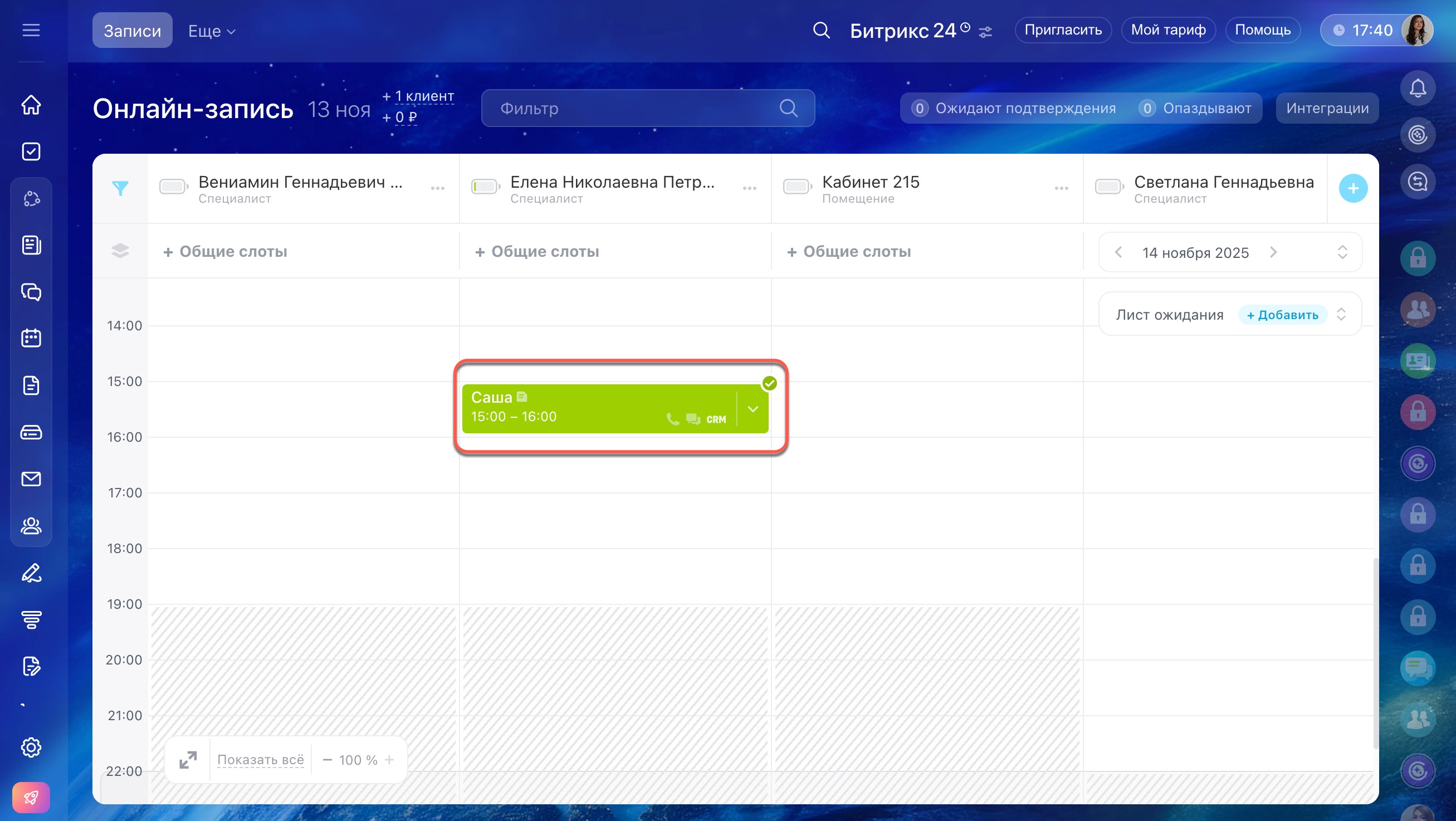Screen dimensions: 1456x821
Task: Click plus to increase 100% zoom
Action: pos(389,760)
